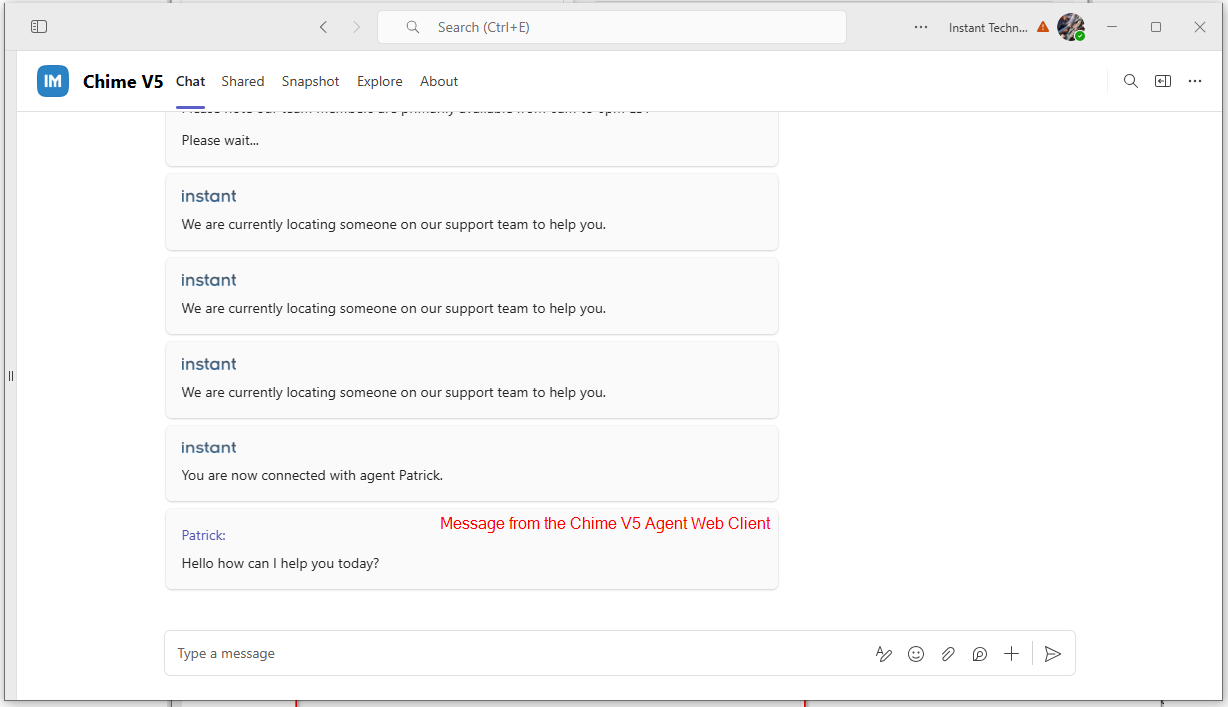Click the Please wait... message text
Image resolution: width=1228 pixels, height=707 pixels.
tap(220, 141)
